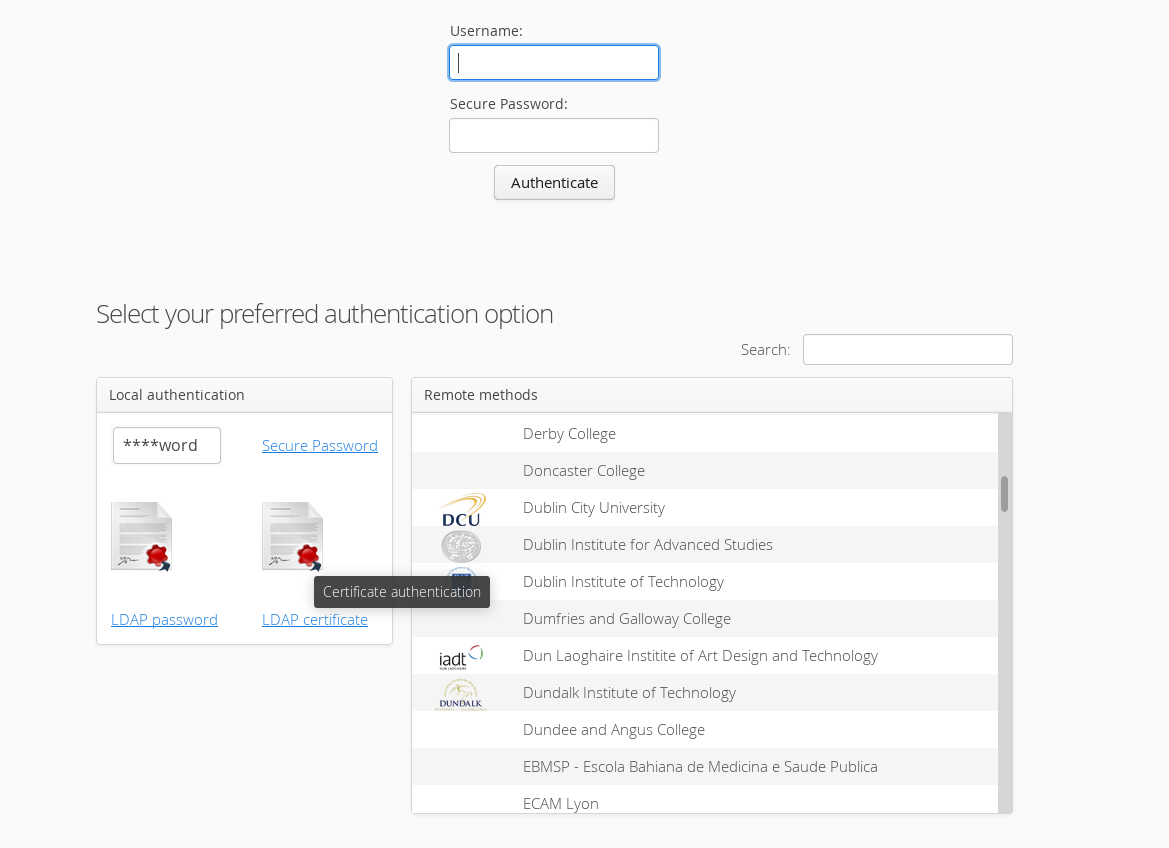Click the LDAP password certificate icon

click(142, 536)
